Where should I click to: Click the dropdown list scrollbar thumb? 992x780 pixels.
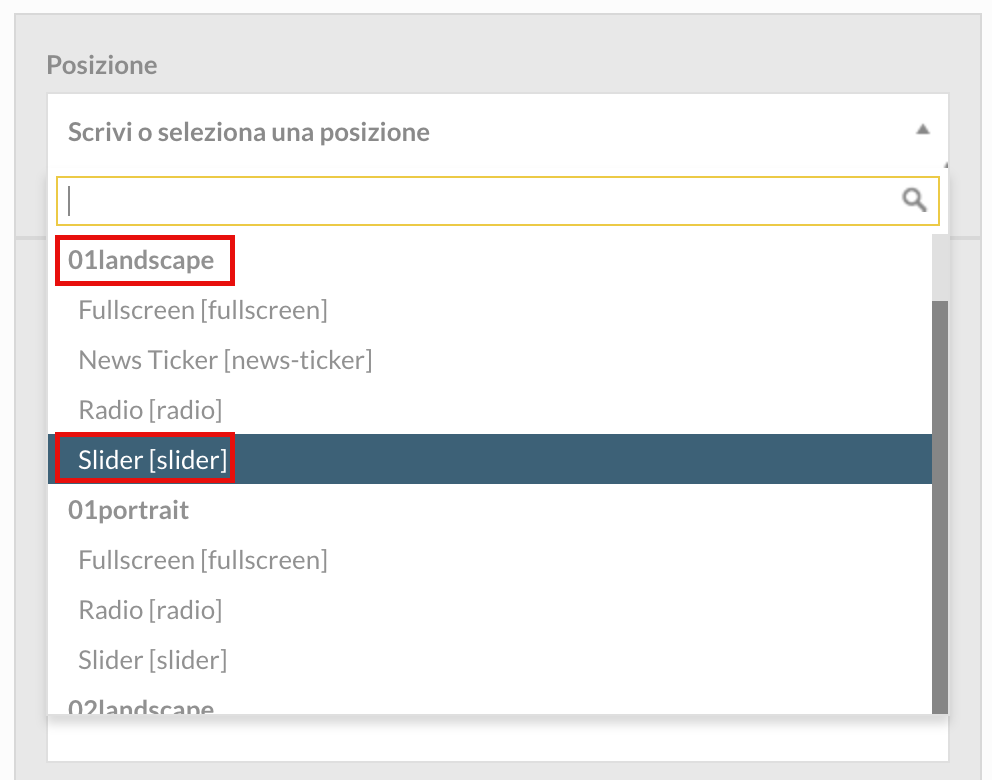[x=940, y=507]
